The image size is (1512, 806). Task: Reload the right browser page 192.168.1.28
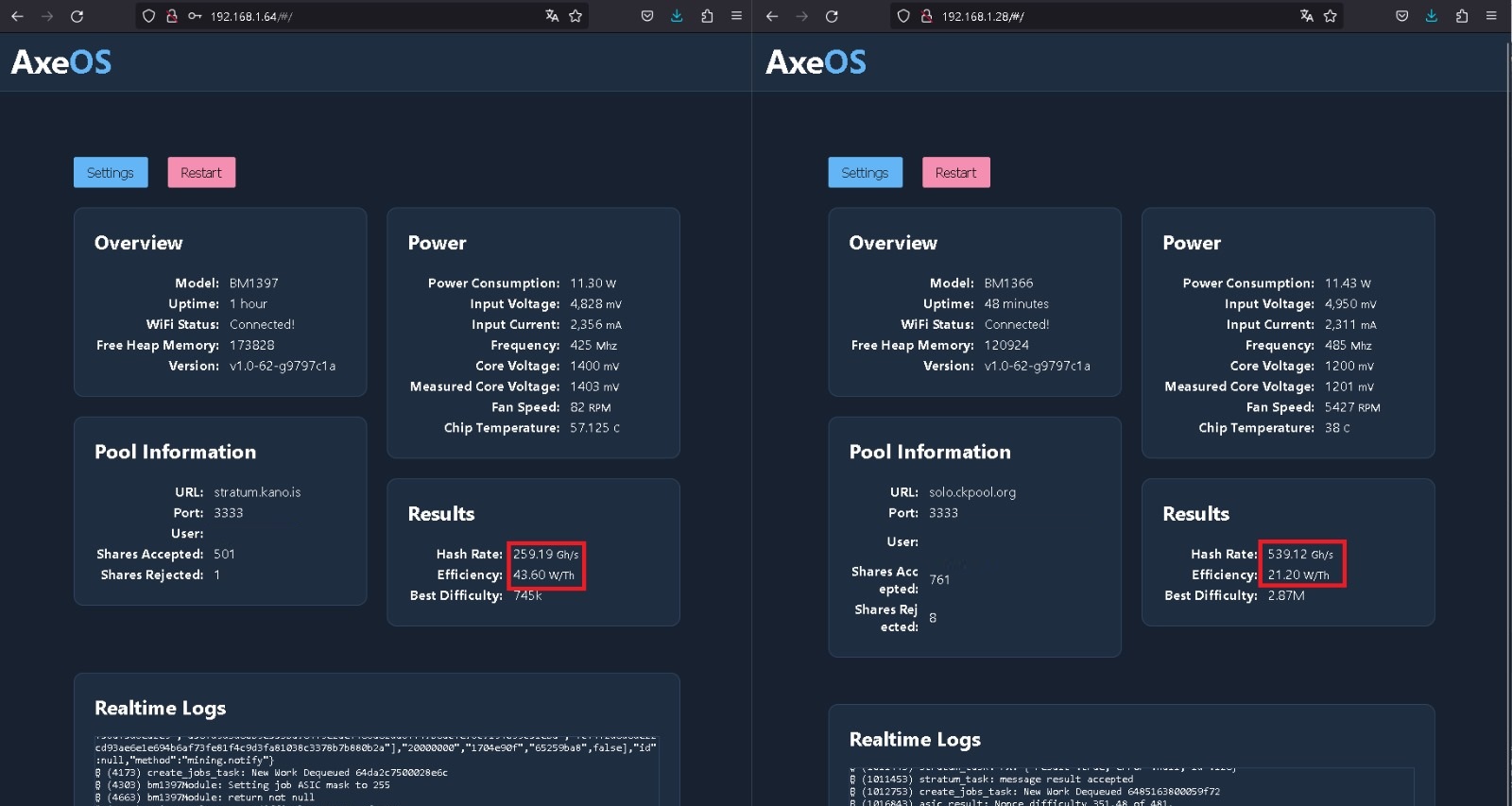coord(832,16)
